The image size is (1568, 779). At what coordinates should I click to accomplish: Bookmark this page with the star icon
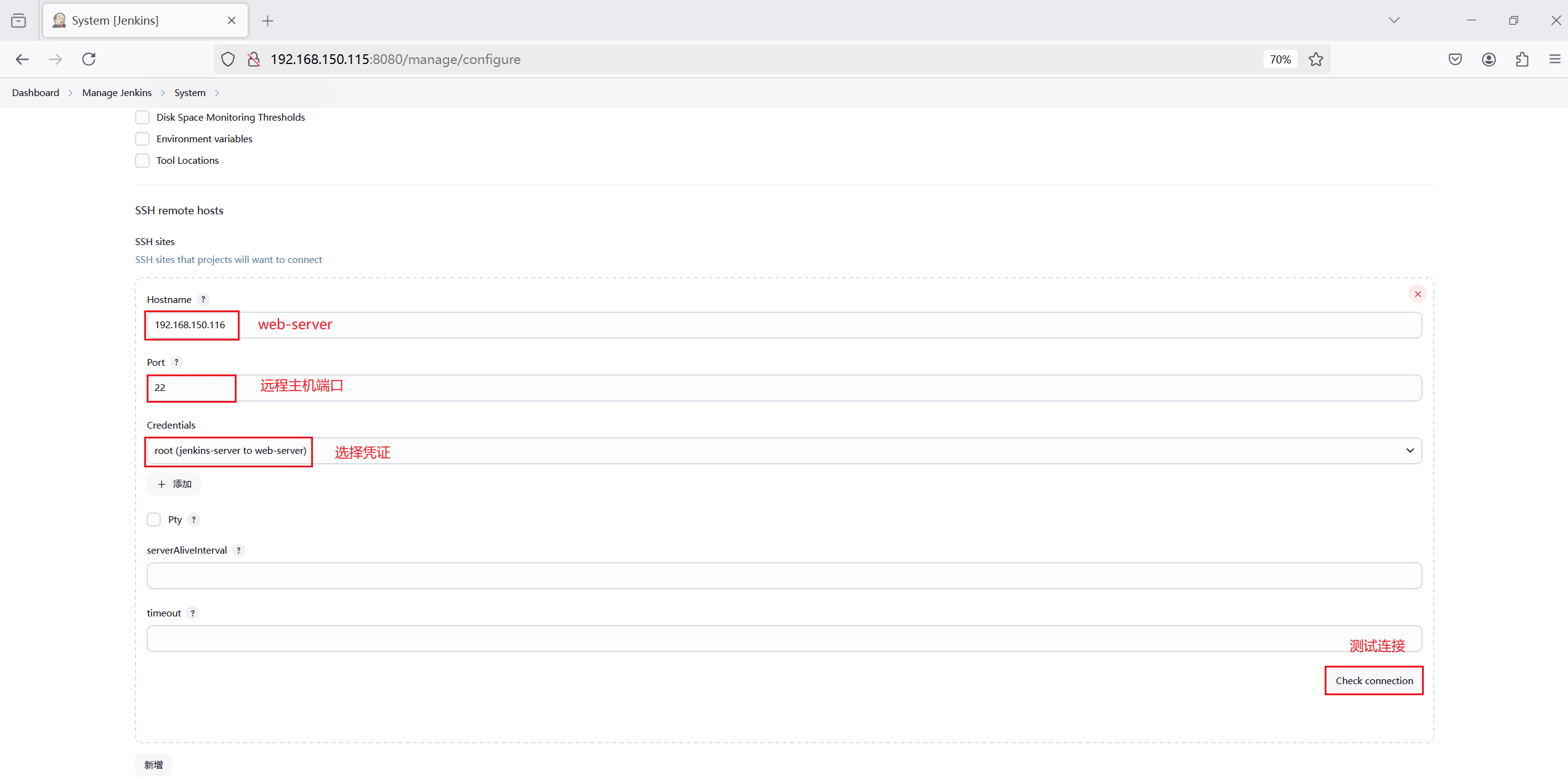tap(1316, 59)
